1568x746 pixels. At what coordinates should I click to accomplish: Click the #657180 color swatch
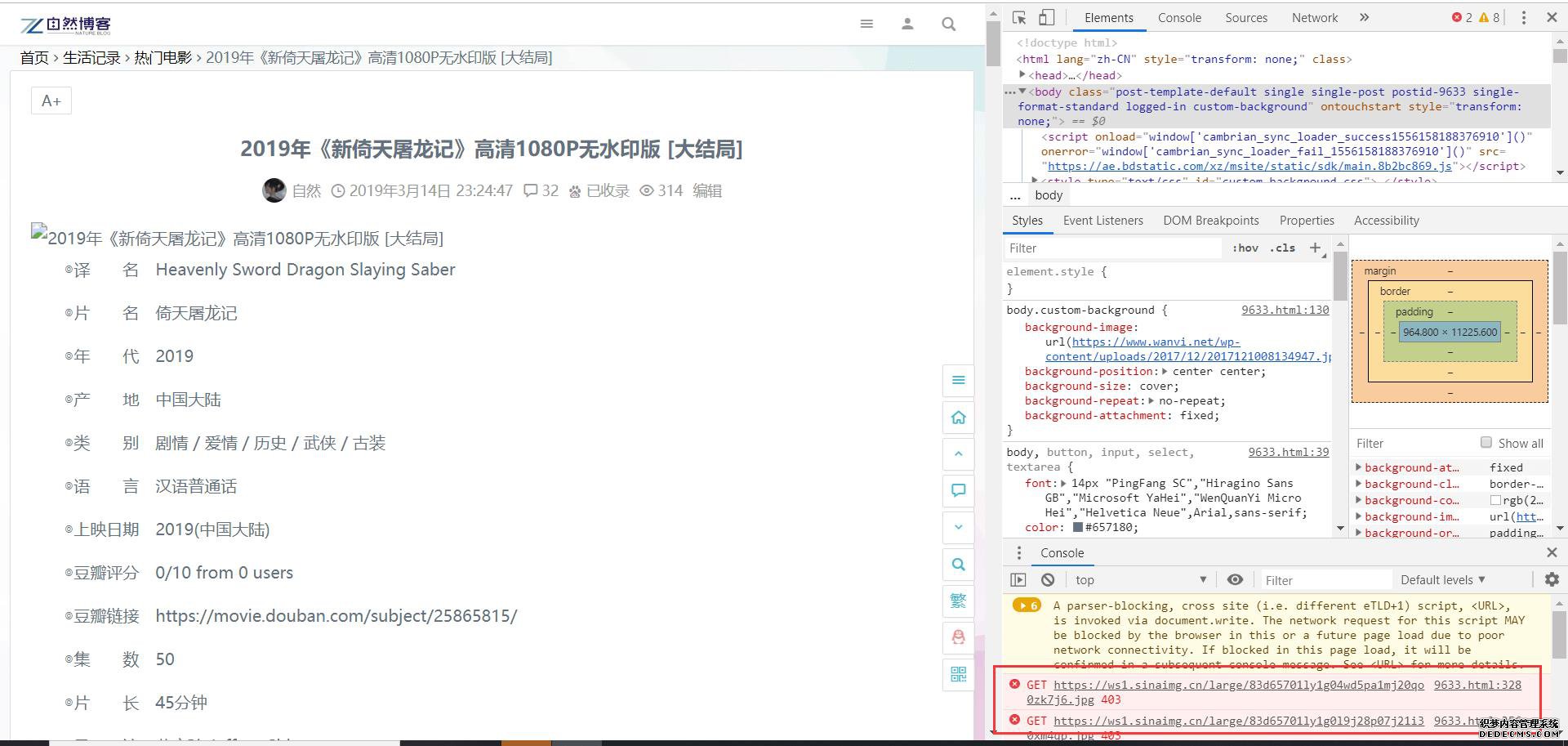click(x=1077, y=527)
